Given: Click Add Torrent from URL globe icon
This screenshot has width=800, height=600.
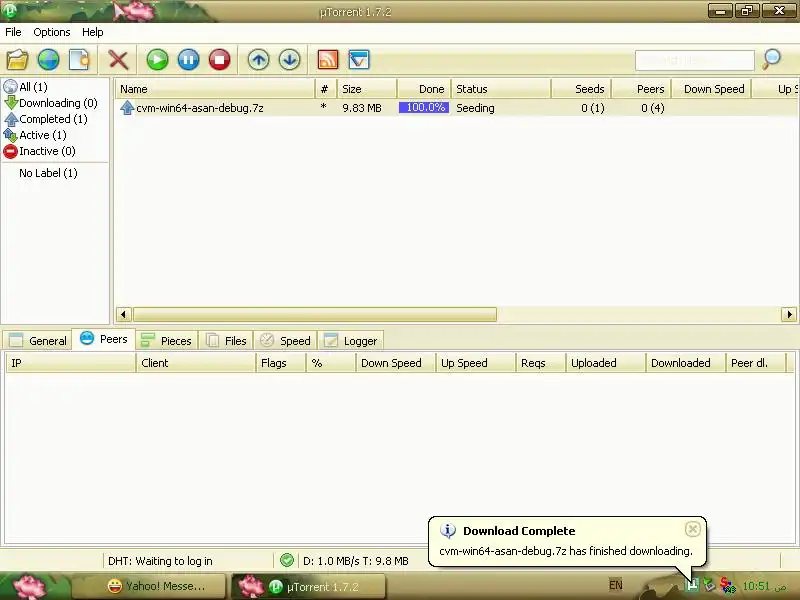Looking at the screenshot, I should tap(48, 60).
